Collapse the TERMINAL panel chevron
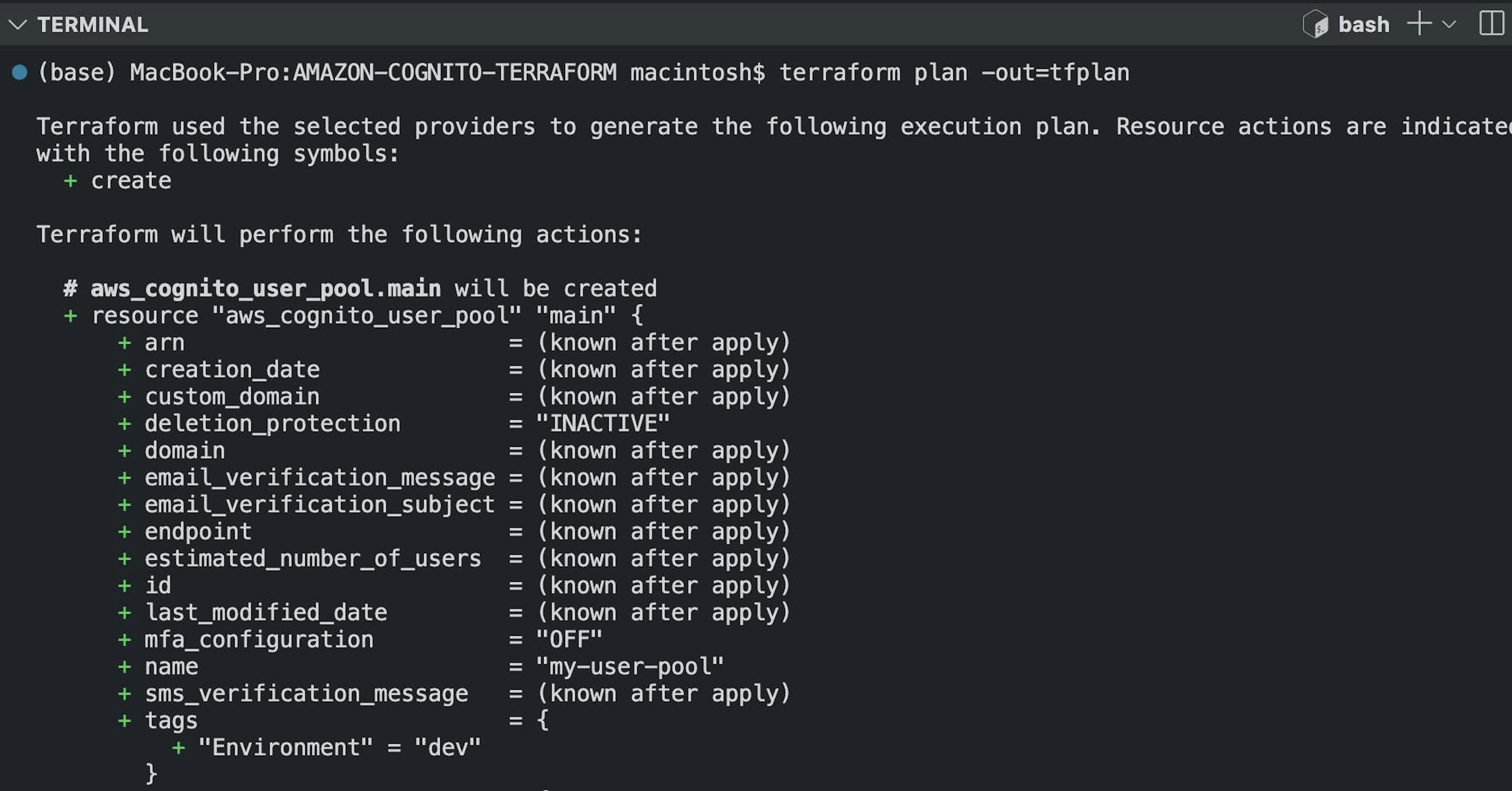Screen dimensions: 1512x791 point(18,25)
